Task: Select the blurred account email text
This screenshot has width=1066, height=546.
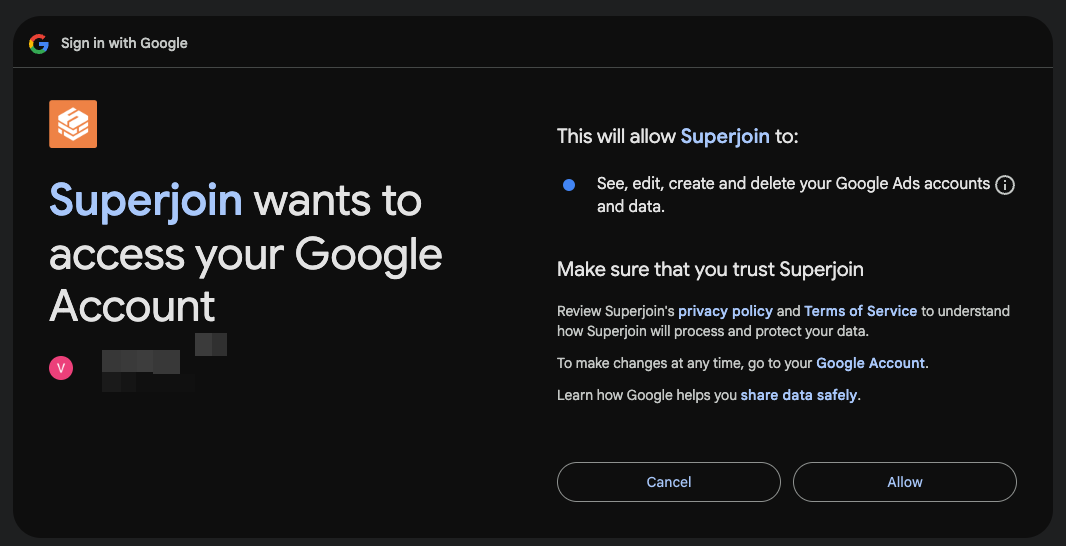Action: (x=163, y=362)
